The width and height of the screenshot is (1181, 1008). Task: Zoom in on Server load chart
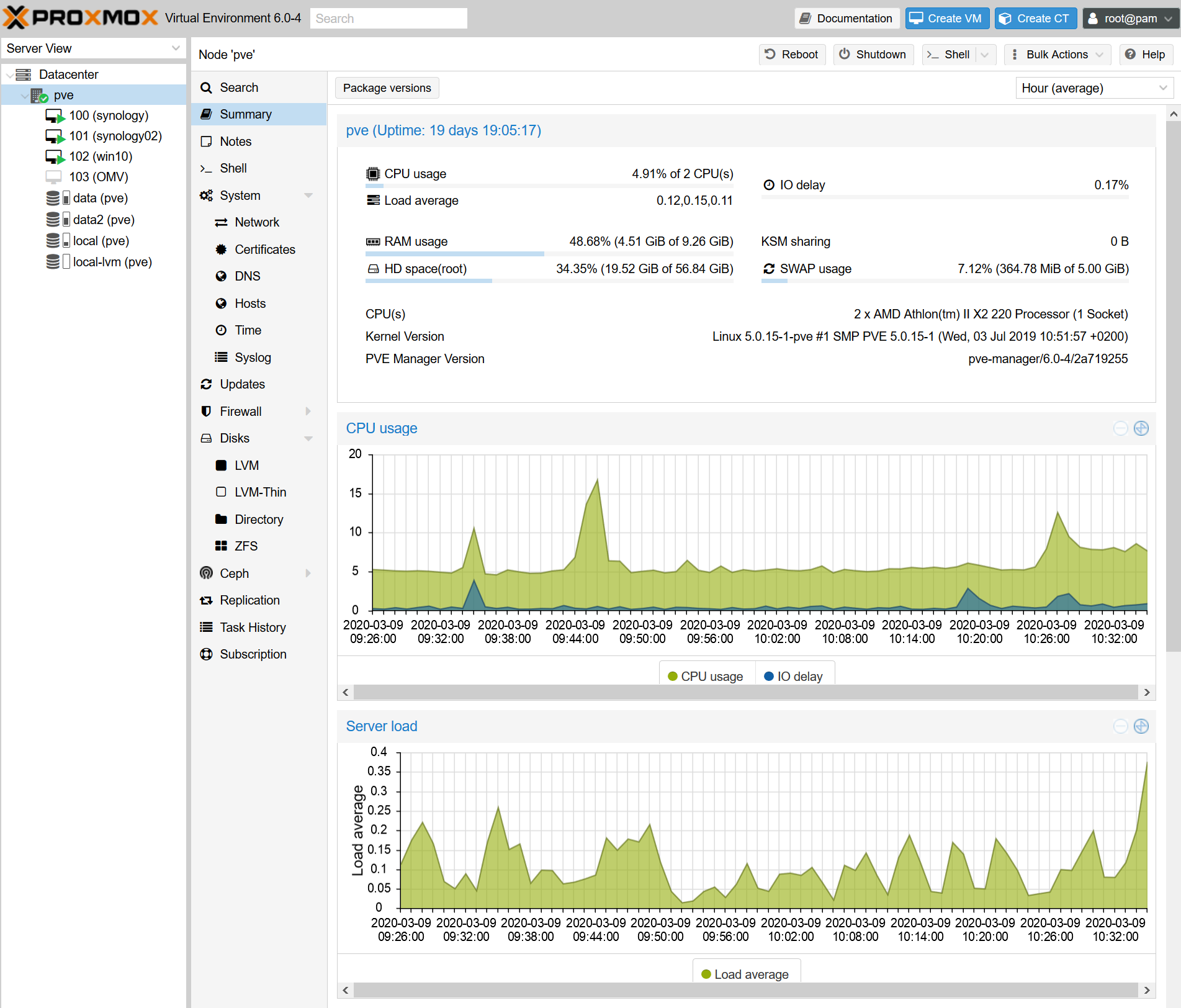pyautogui.click(x=1141, y=726)
